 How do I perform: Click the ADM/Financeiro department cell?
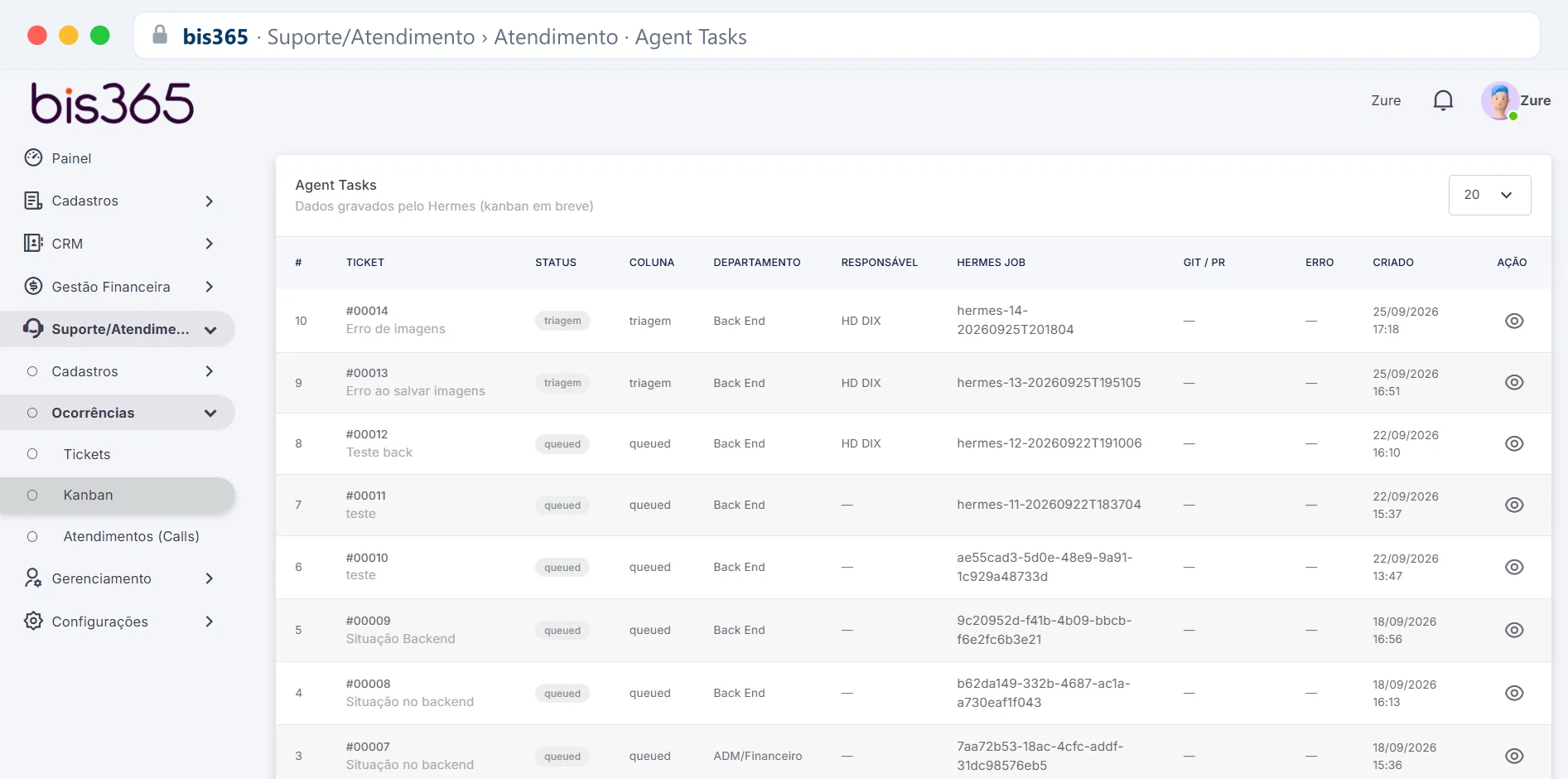pyautogui.click(x=758, y=756)
